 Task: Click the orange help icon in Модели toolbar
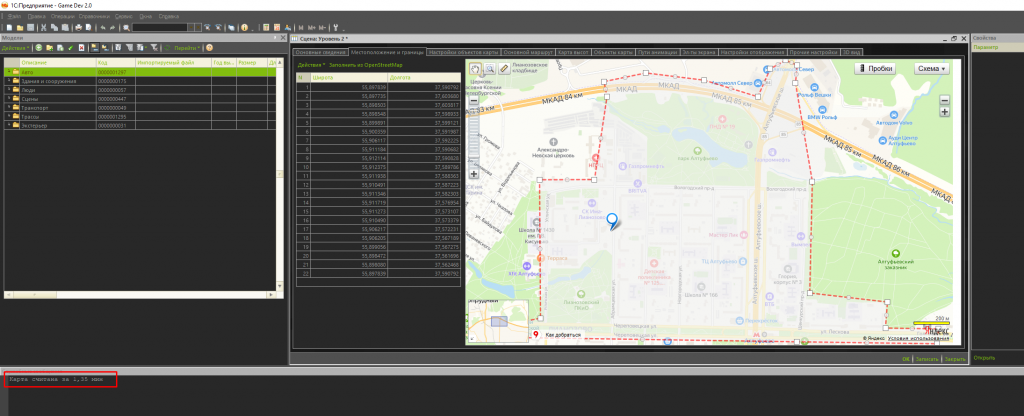[209, 47]
